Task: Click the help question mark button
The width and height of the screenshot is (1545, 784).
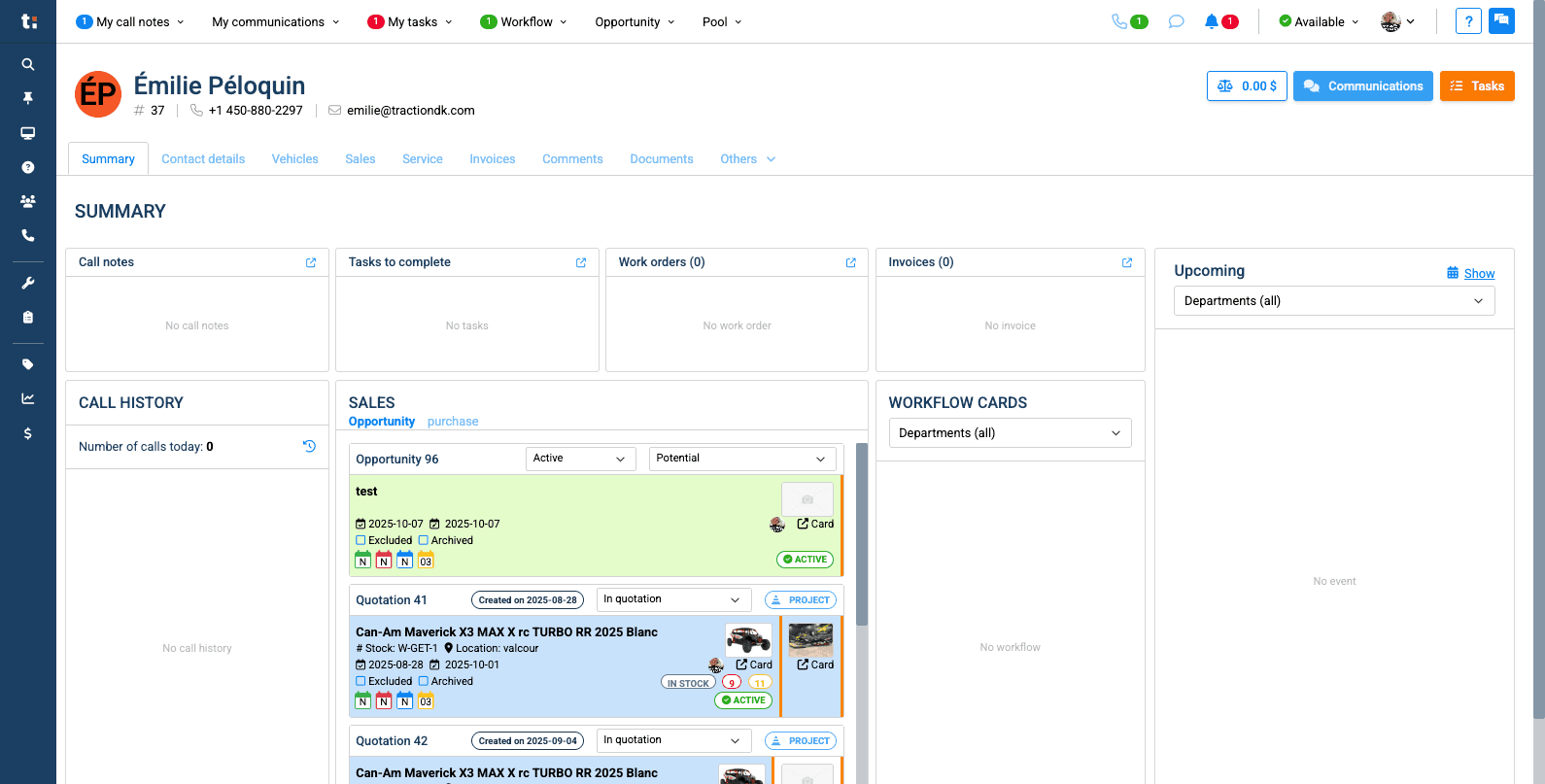Action: 1468,21
